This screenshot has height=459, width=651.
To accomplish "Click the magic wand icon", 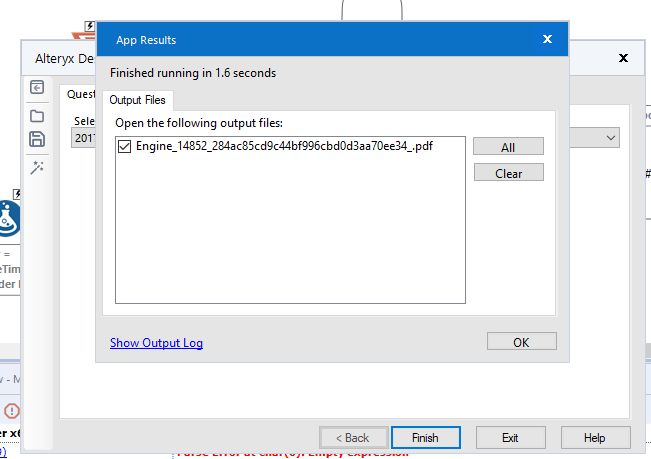I will [37, 168].
